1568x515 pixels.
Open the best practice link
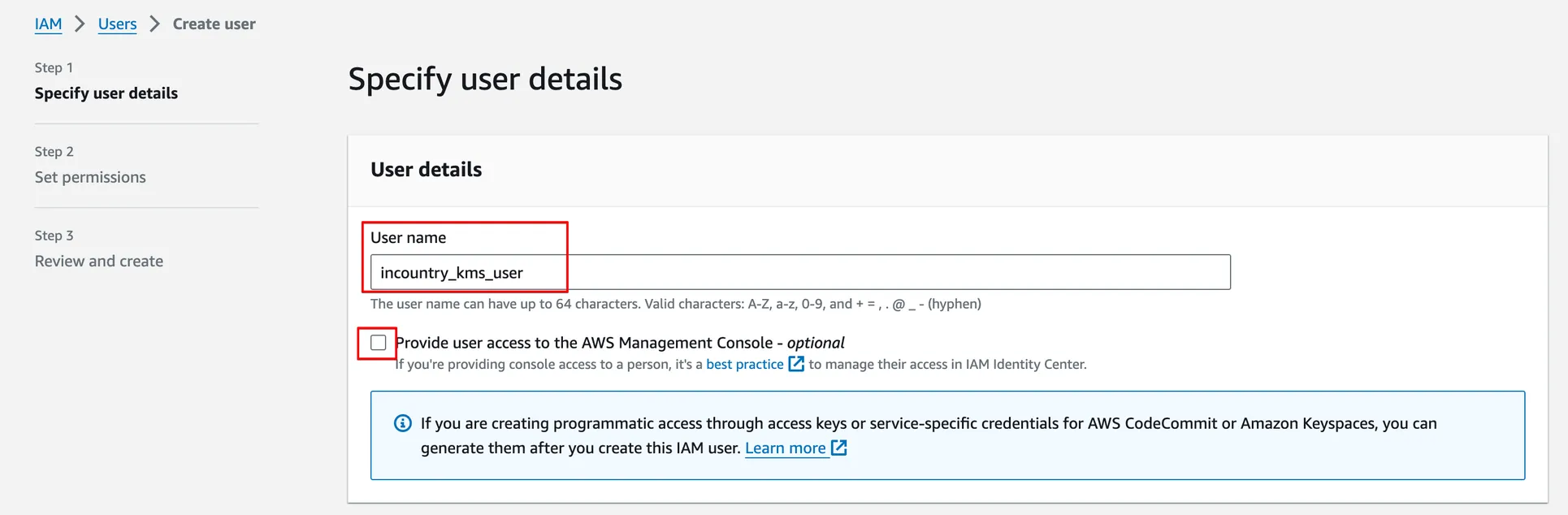[x=744, y=365]
